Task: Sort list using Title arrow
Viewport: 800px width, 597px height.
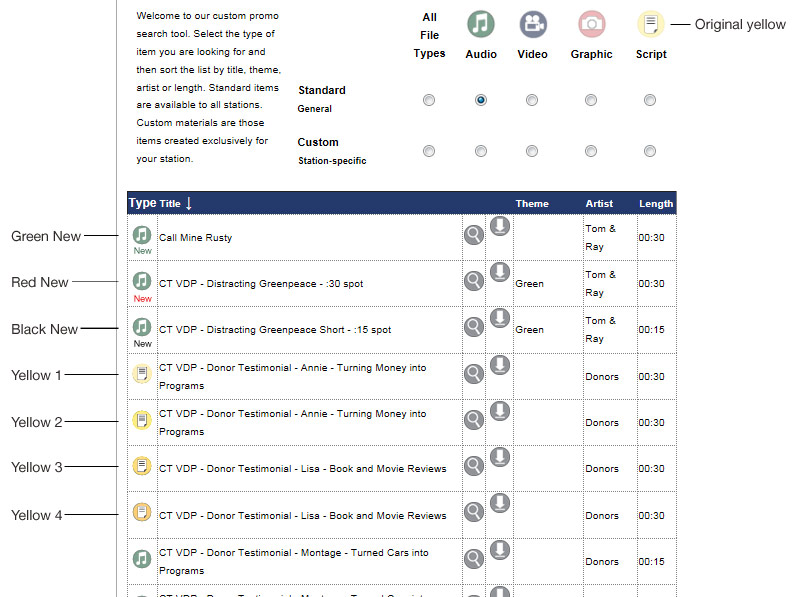Action: [189, 204]
